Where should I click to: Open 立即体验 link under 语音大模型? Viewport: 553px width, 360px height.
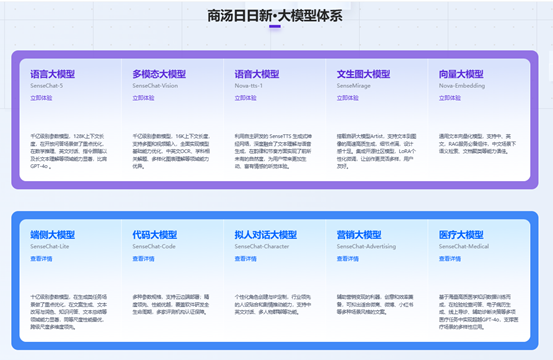point(245,98)
